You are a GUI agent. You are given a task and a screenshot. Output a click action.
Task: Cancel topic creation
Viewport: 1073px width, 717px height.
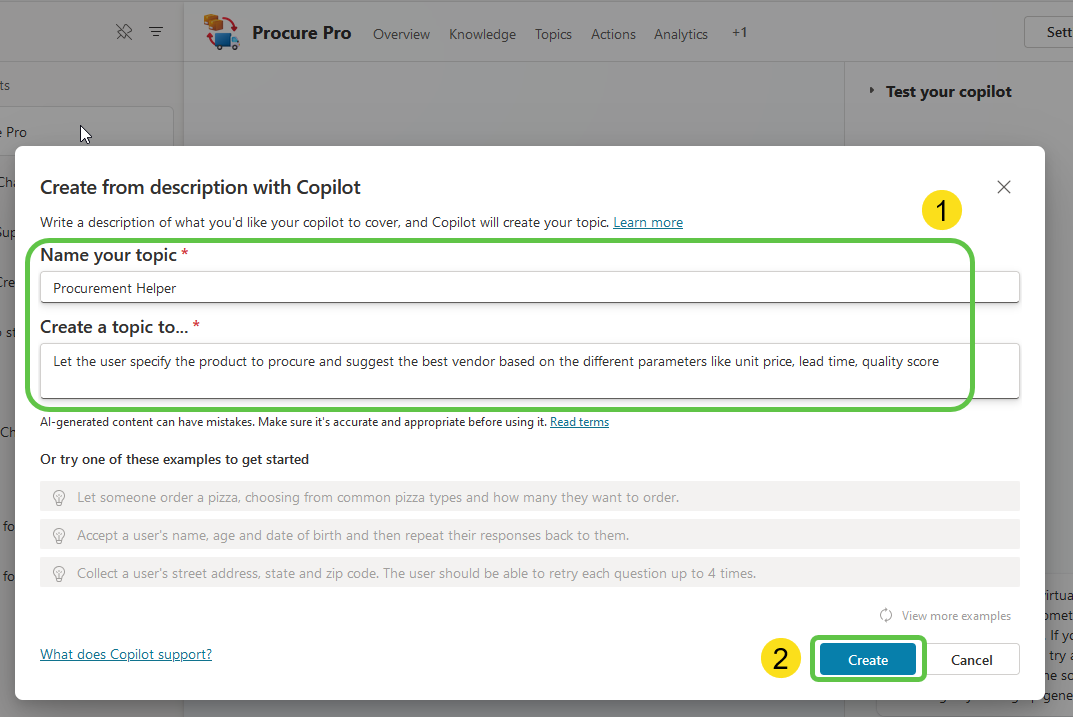(971, 659)
